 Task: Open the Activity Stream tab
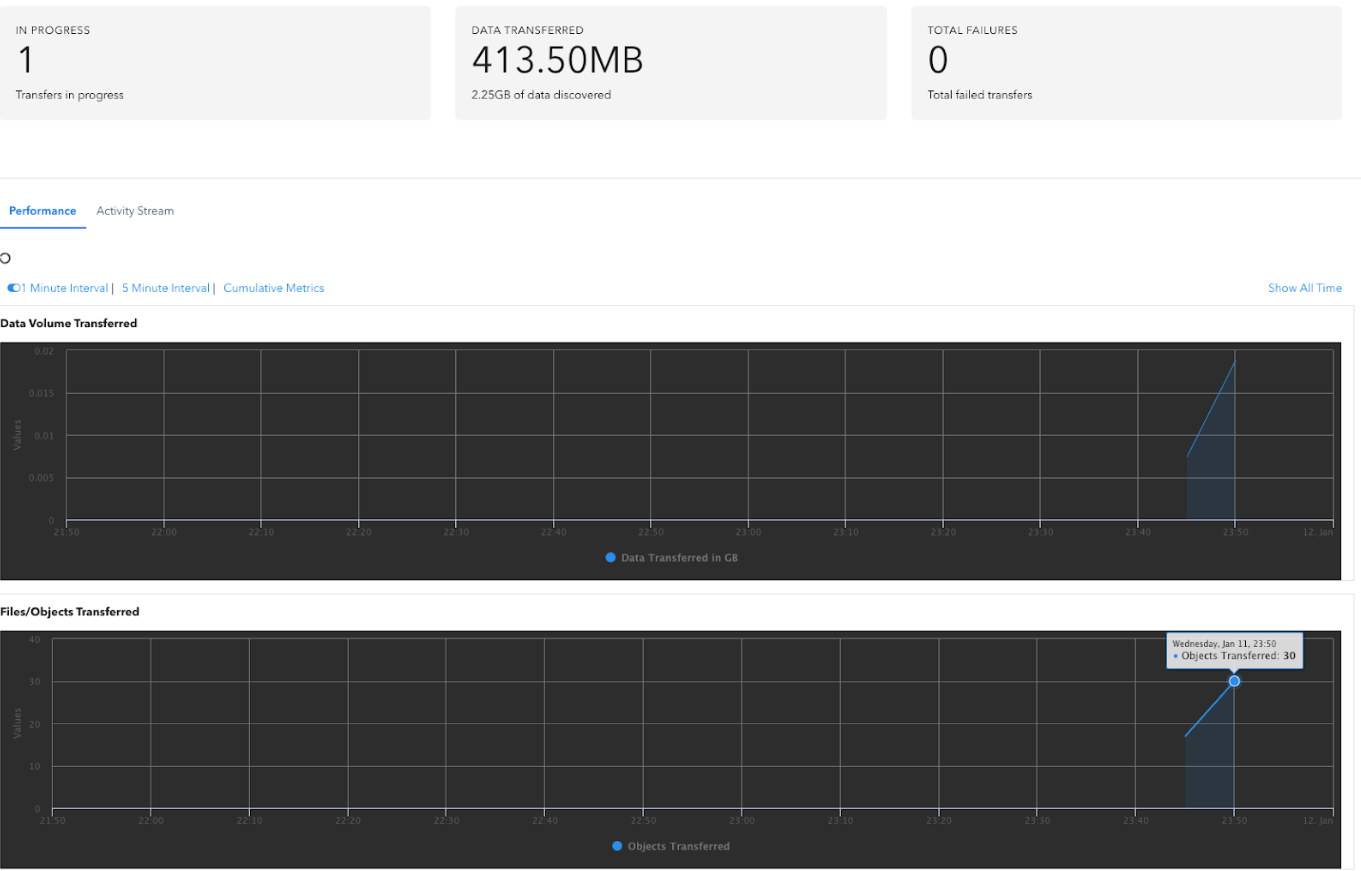click(x=134, y=211)
